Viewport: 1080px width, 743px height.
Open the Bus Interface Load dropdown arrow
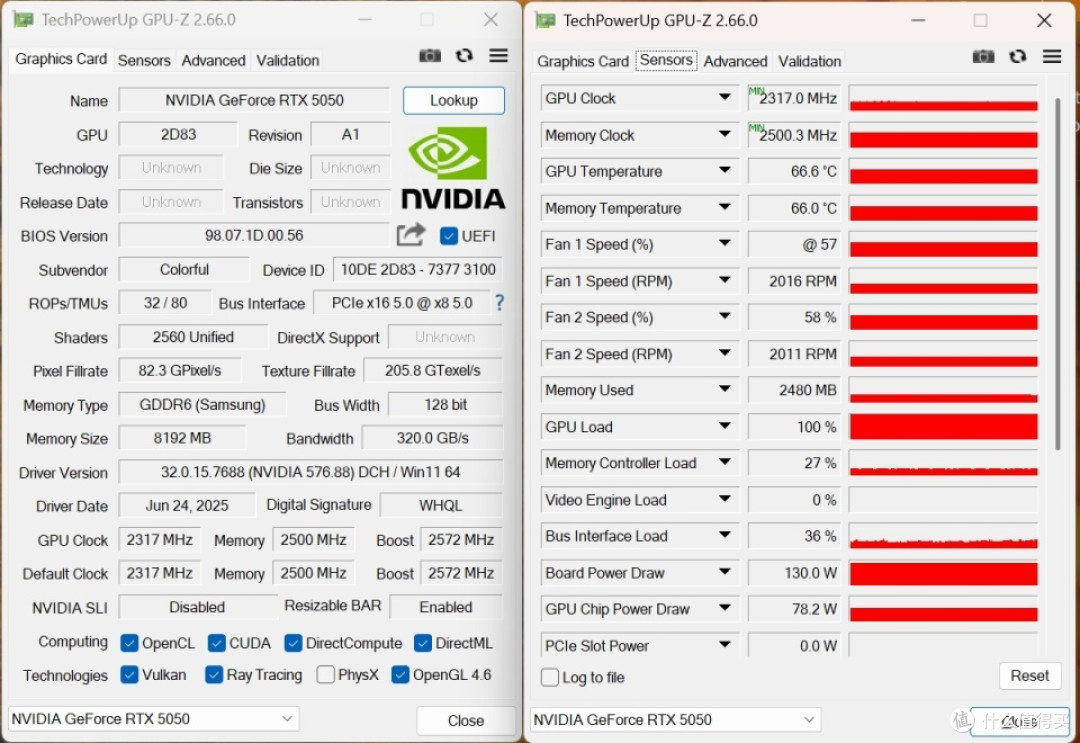coord(725,535)
